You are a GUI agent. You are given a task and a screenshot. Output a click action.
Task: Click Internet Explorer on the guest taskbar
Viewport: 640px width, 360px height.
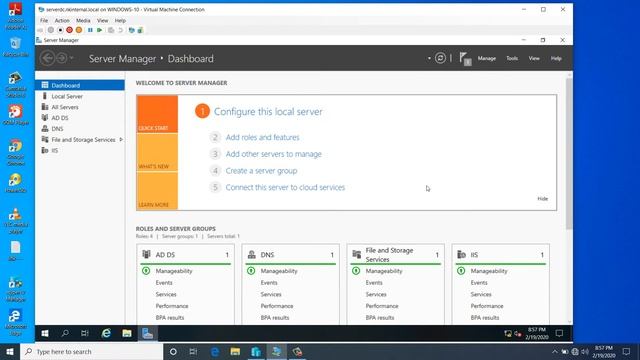coord(106,333)
